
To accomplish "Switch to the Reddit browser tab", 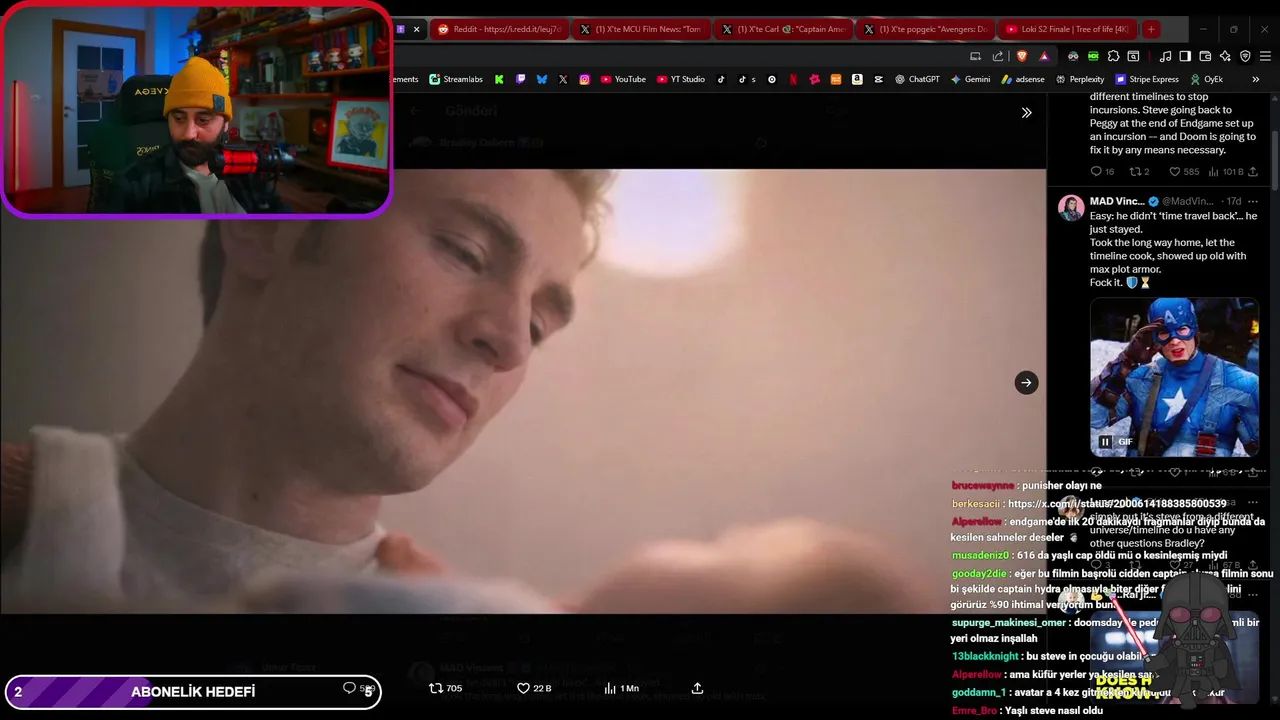I will point(499,29).
